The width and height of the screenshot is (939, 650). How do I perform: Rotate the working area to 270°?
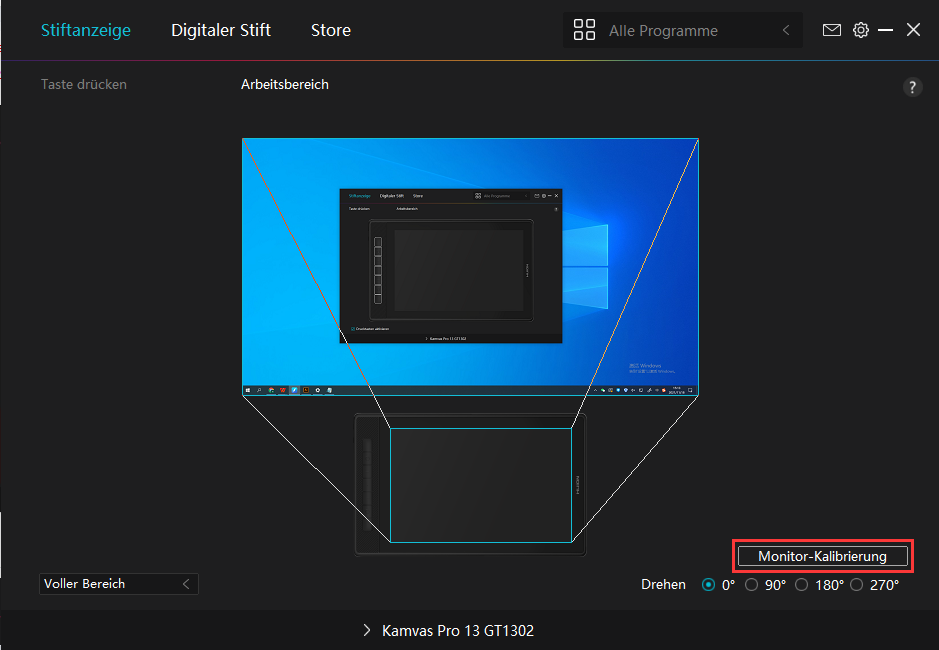tap(856, 585)
